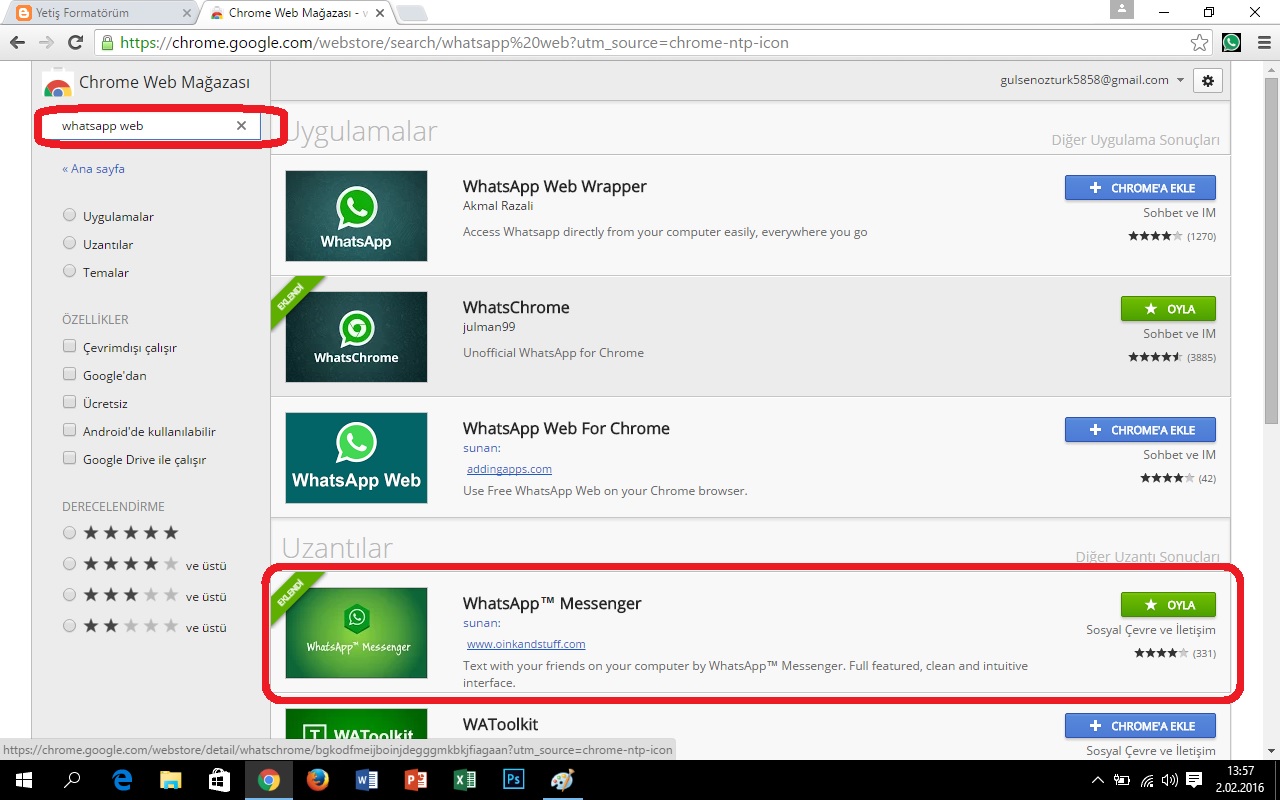The width and height of the screenshot is (1280, 800).
Task: Open Windows search from the taskbar
Action: pos(73,780)
